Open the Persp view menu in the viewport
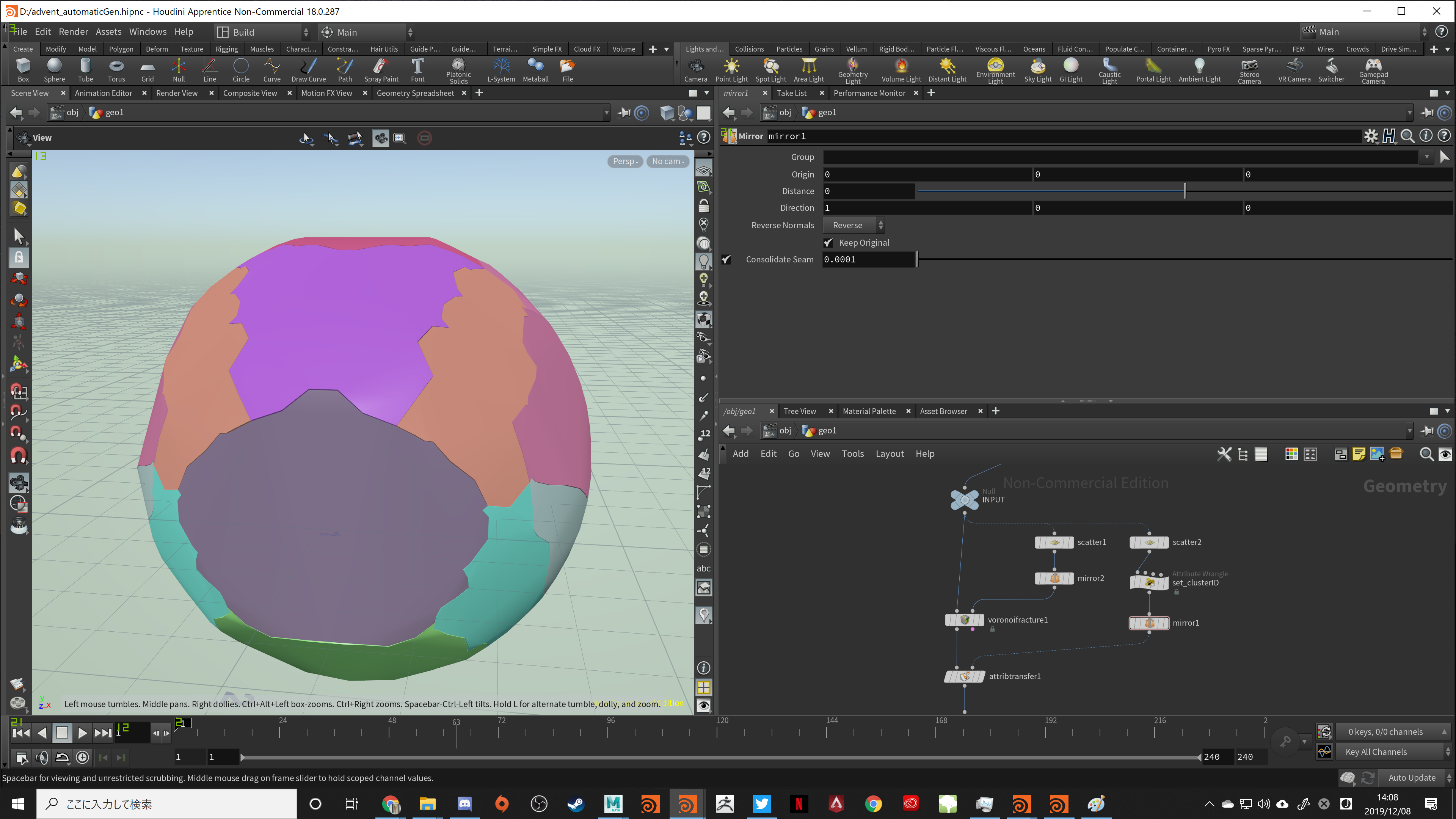 tap(624, 161)
